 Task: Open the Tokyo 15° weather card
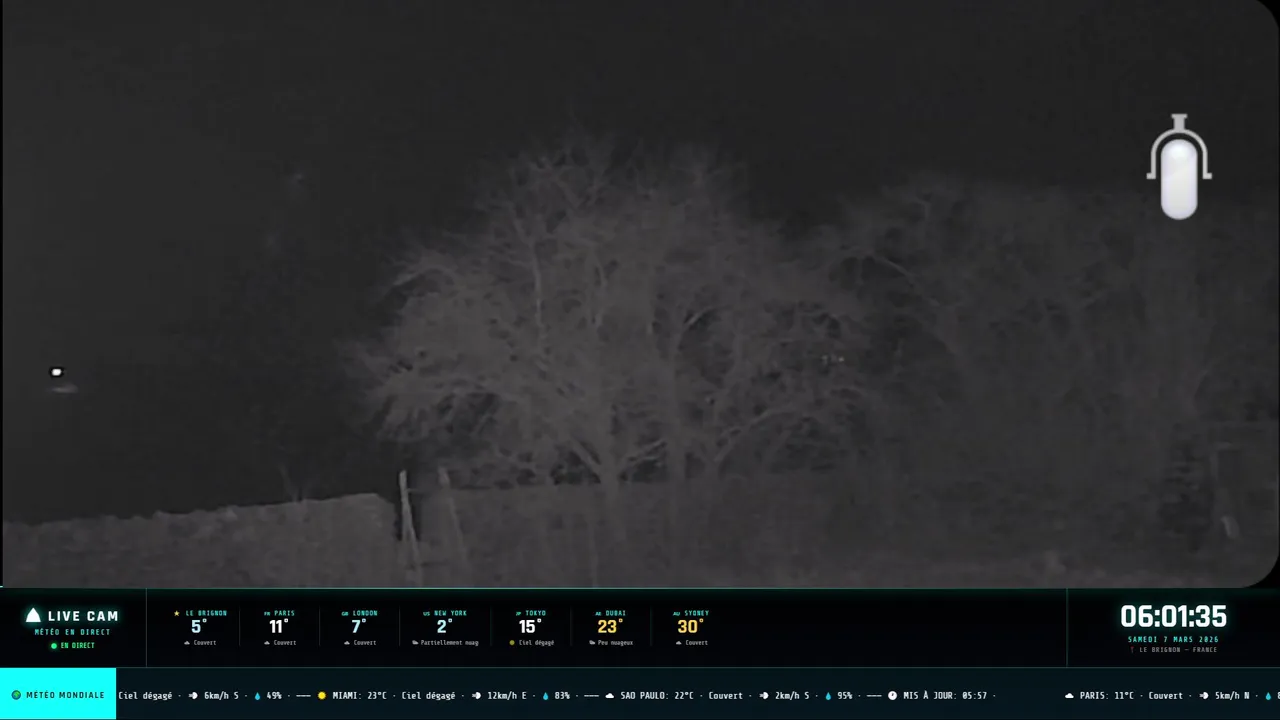pos(530,628)
